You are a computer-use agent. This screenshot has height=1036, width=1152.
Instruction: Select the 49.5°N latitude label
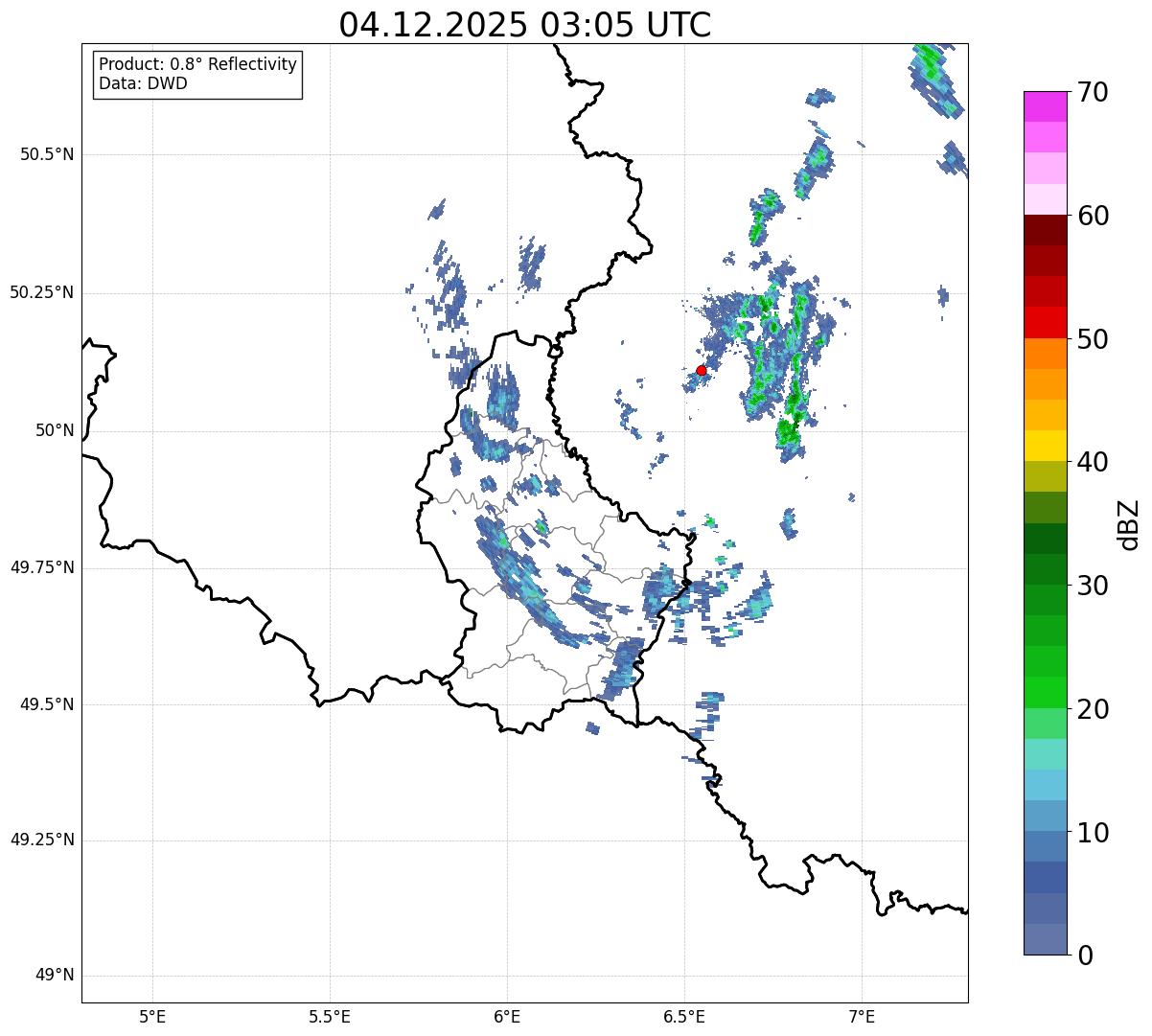[47, 704]
